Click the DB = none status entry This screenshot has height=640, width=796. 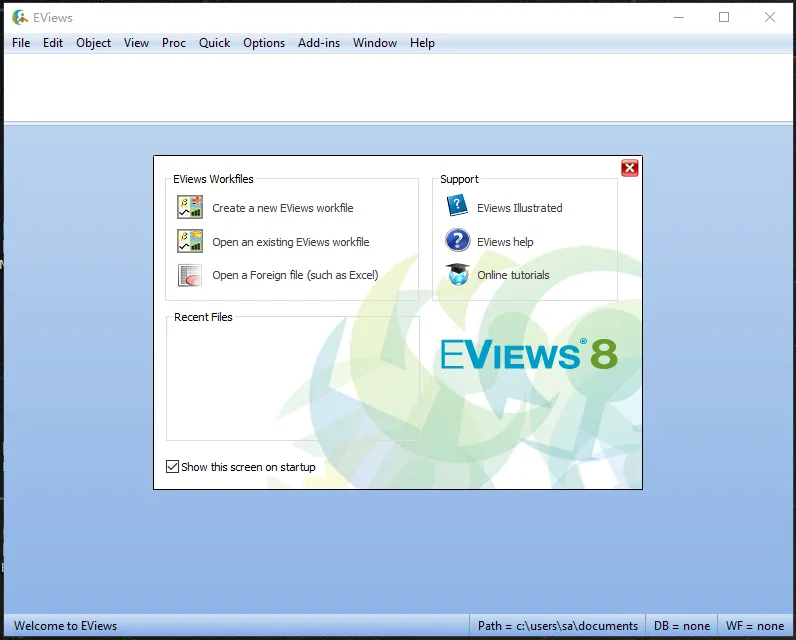(x=681, y=626)
